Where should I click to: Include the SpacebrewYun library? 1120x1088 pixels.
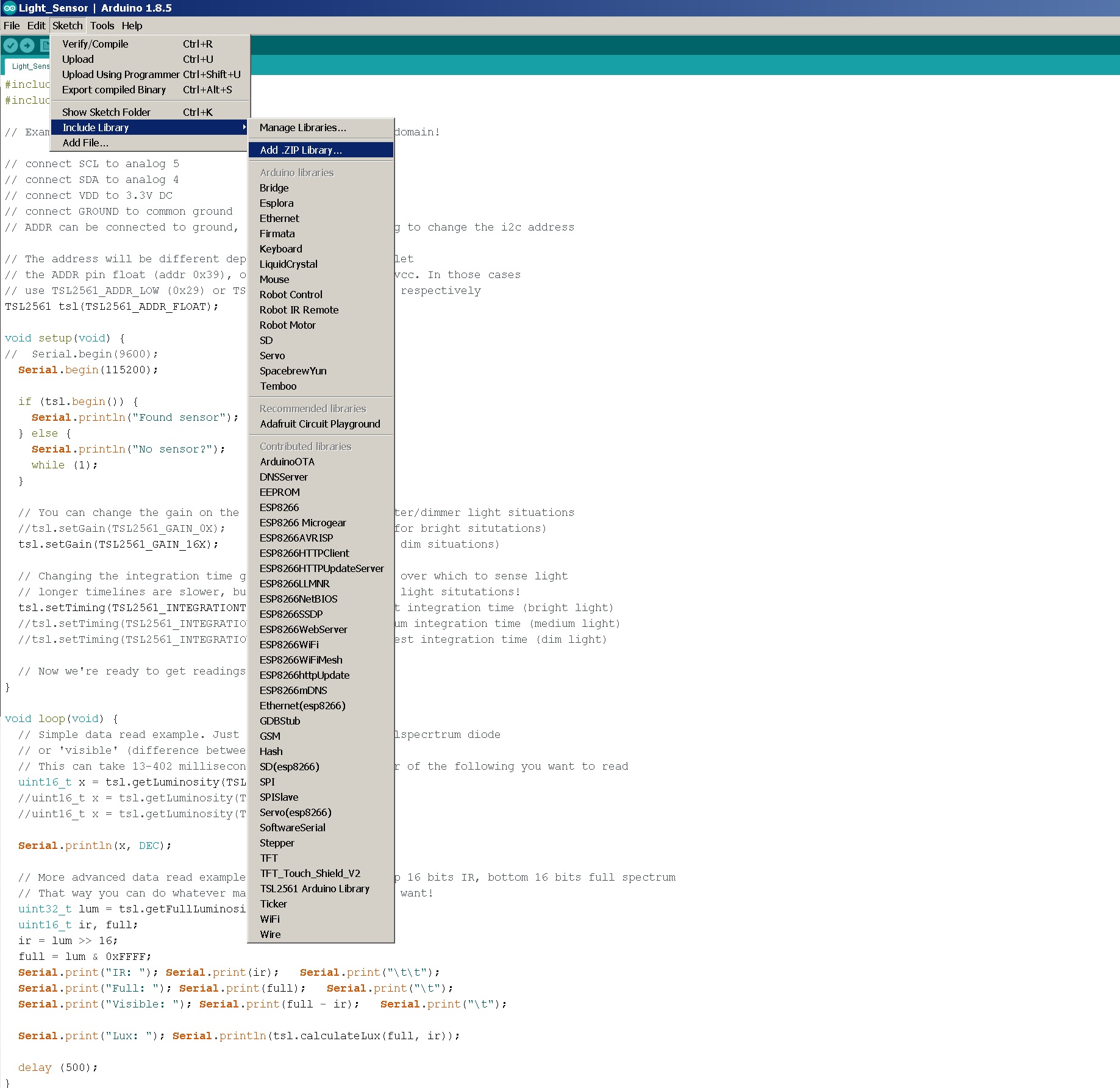click(321, 371)
